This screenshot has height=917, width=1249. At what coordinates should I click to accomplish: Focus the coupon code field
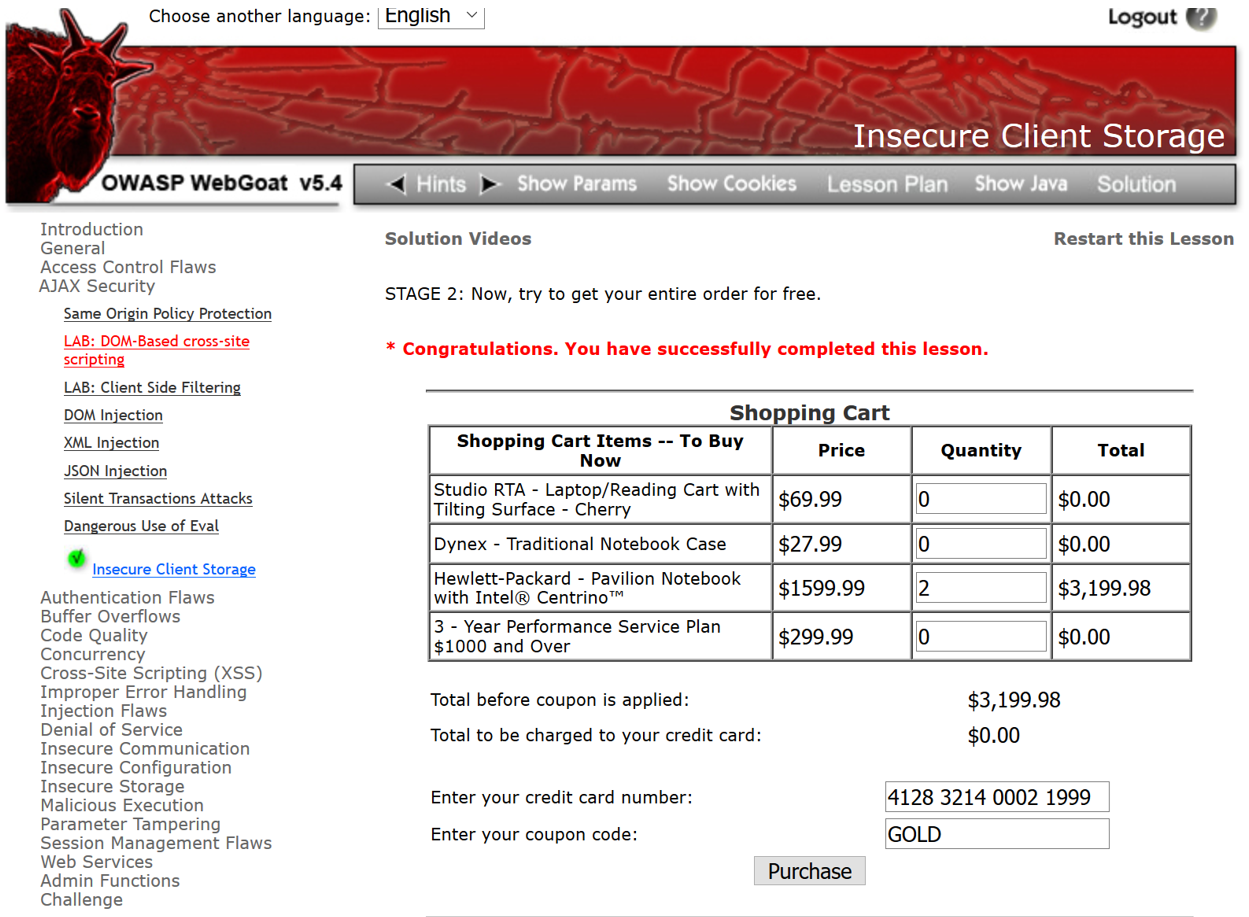point(997,834)
